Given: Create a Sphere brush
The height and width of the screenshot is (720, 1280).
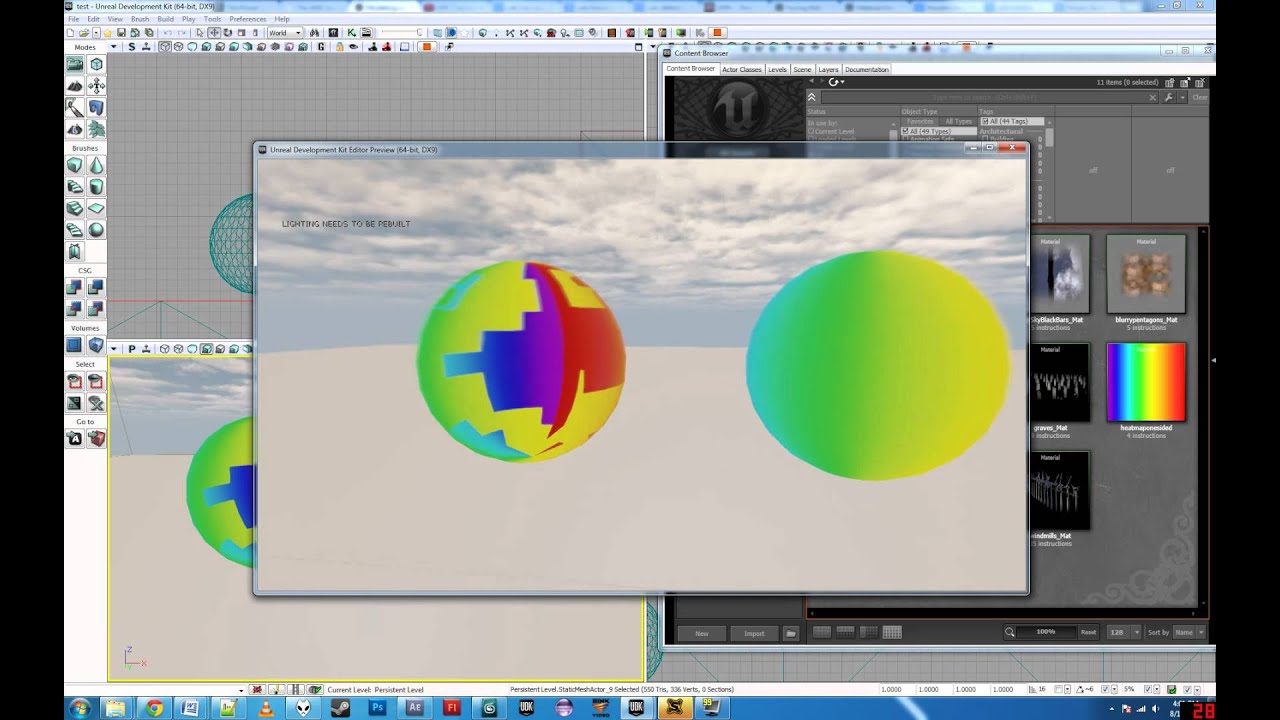Looking at the screenshot, I should coord(96,230).
